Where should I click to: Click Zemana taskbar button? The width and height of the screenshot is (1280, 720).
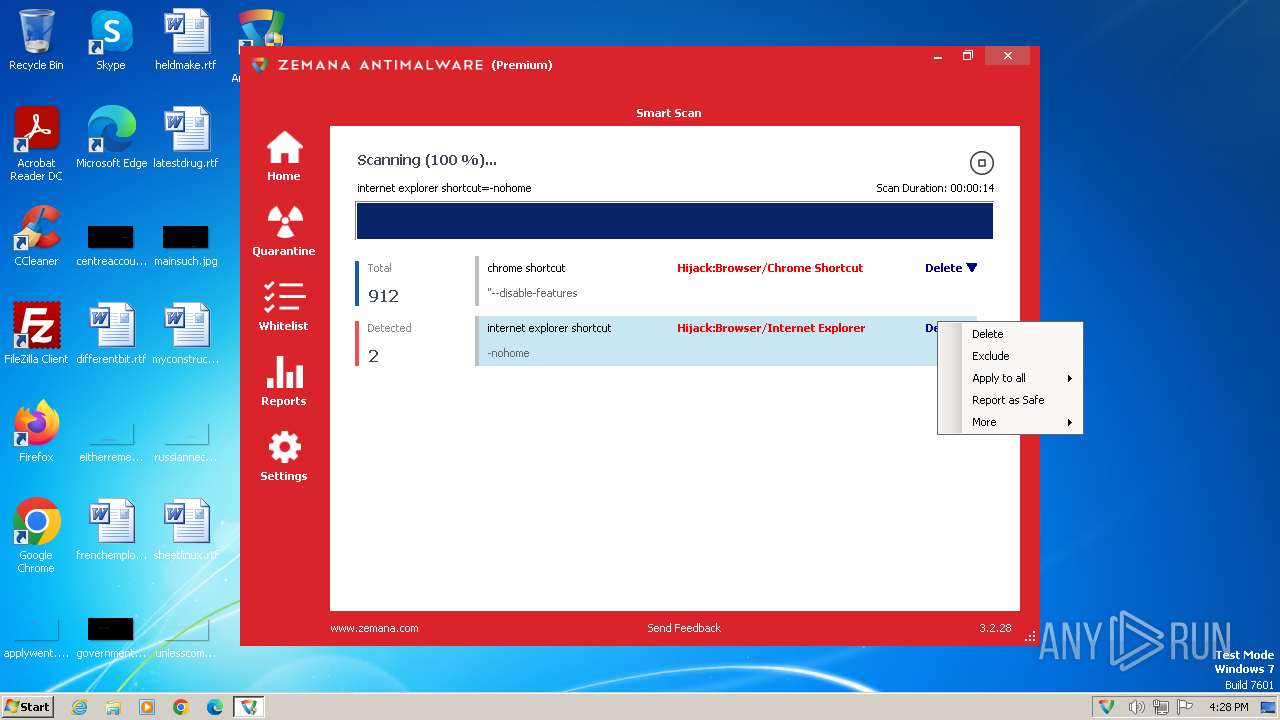249,707
